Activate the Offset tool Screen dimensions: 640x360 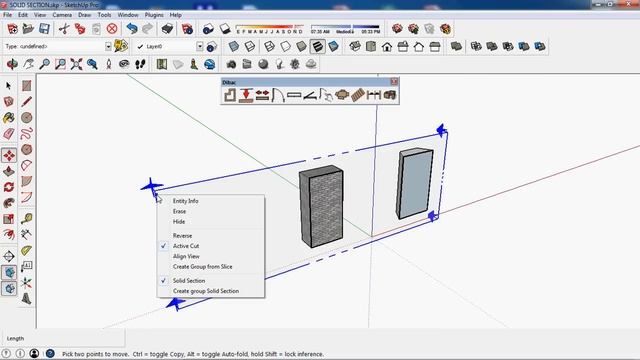coord(9,235)
